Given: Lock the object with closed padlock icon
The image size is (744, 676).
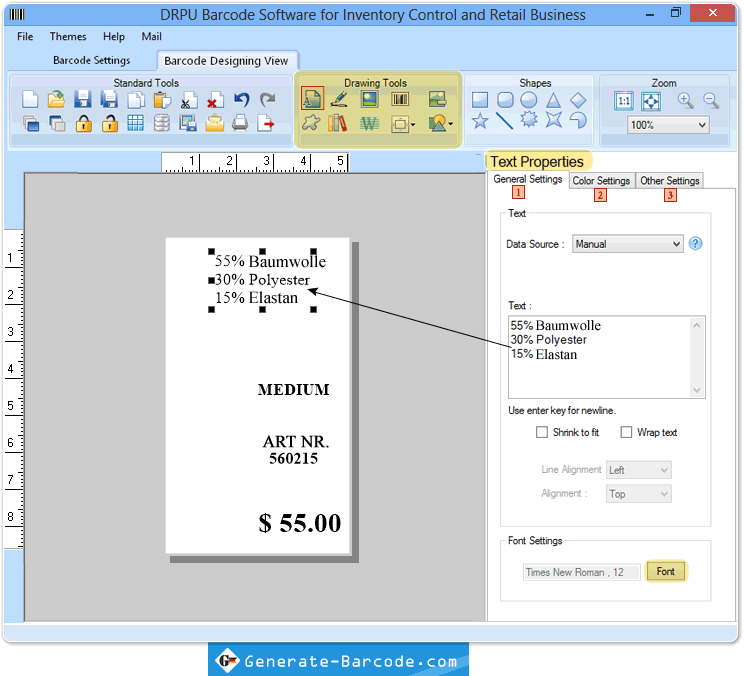Looking at the screenshot, I should pos(84,123).
